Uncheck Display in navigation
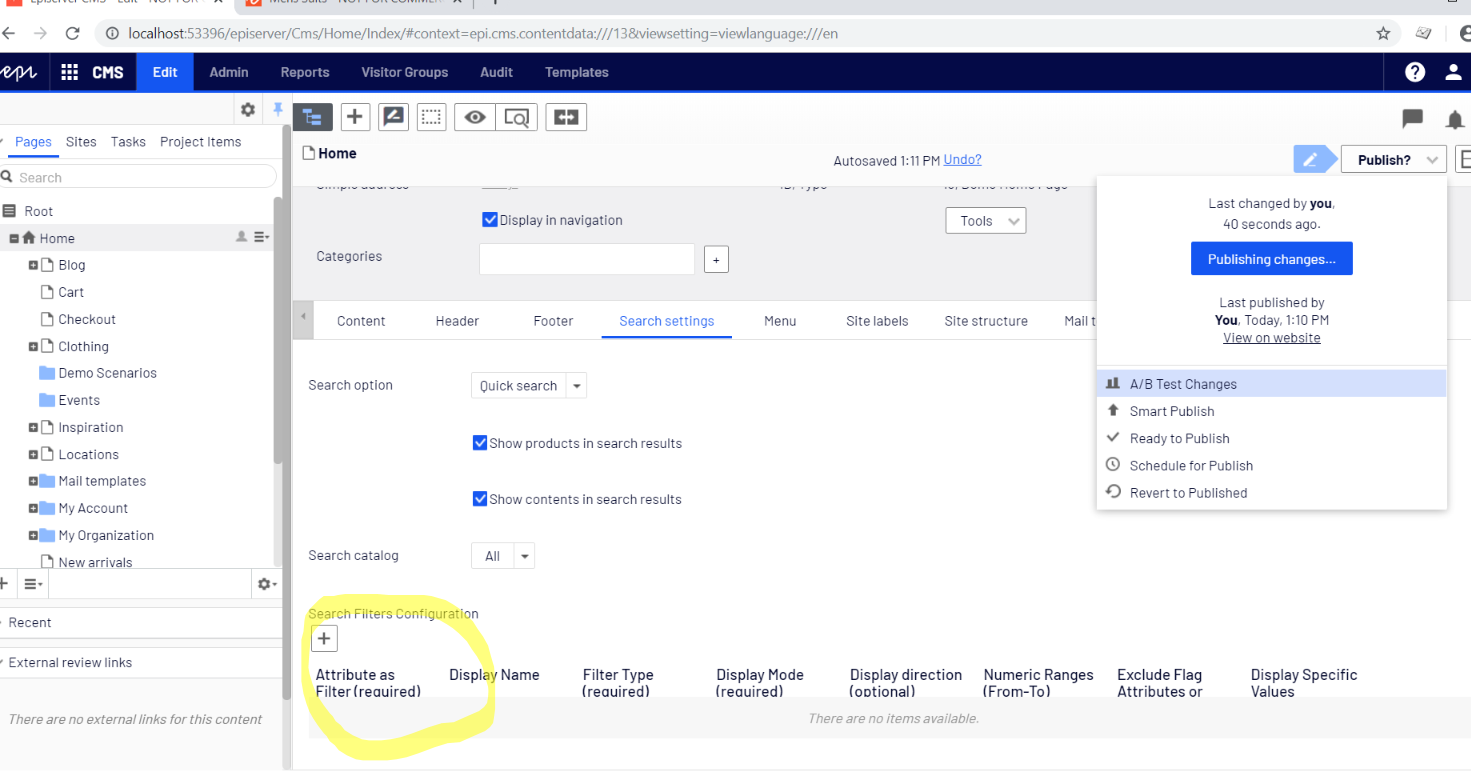The width and height of the screenshot is (1471, 780). pyautogui.click(x=490, y=219)
